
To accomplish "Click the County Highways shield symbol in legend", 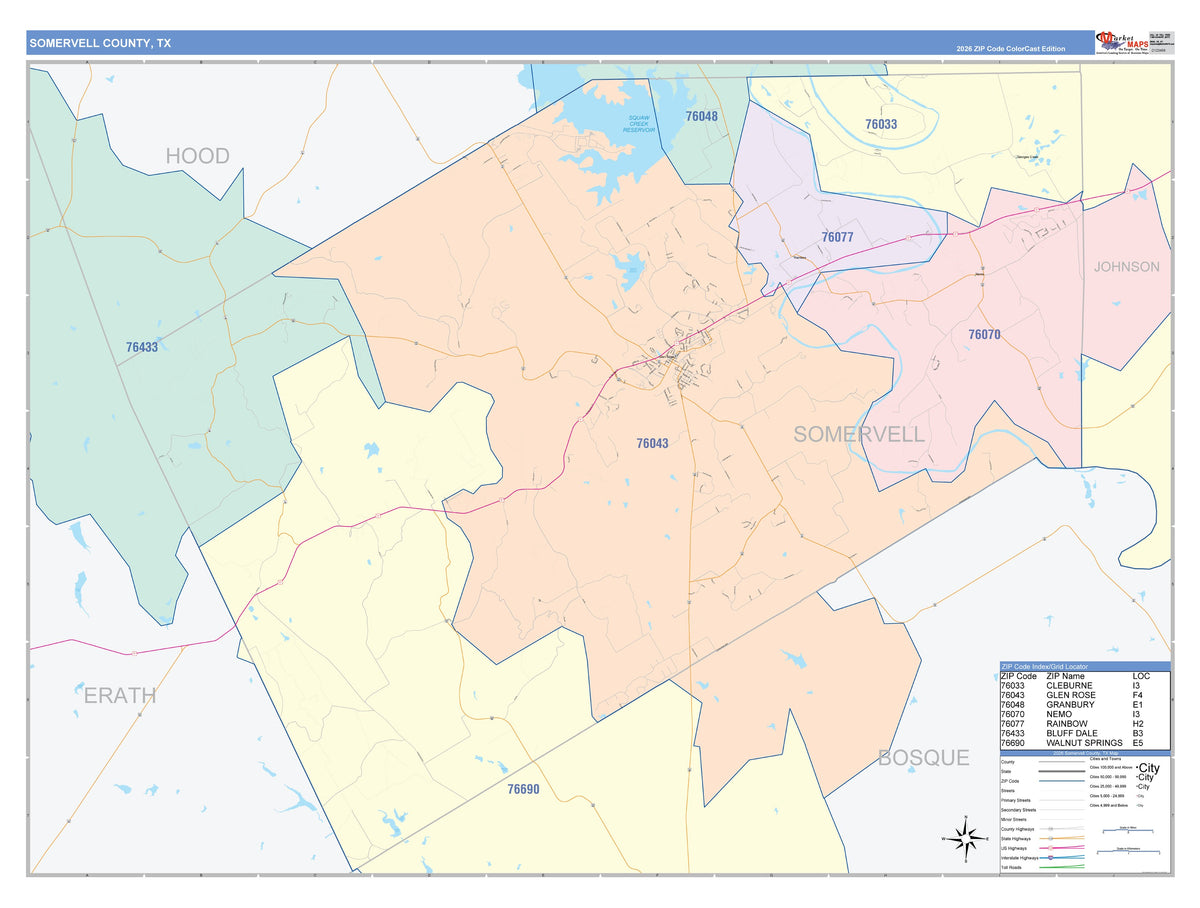I will (1050, 829).
